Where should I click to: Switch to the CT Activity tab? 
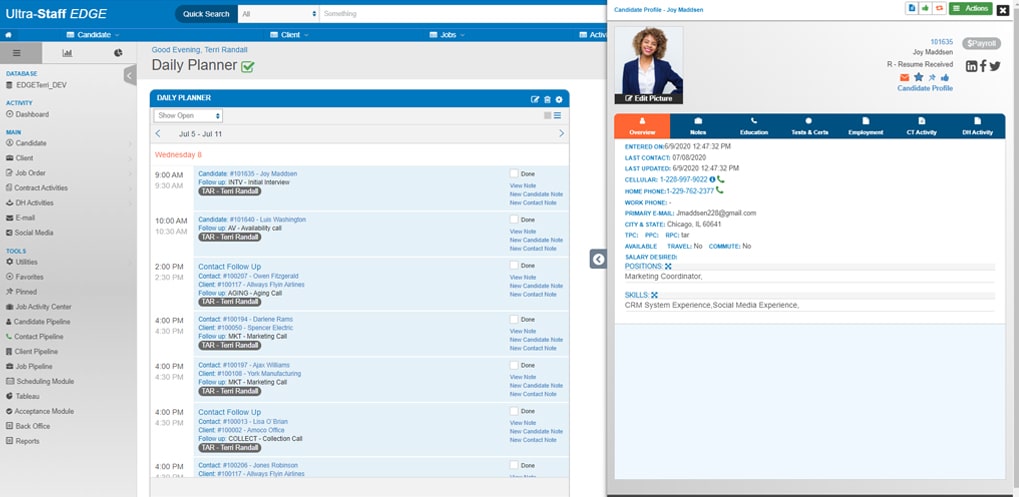[922, 126]
